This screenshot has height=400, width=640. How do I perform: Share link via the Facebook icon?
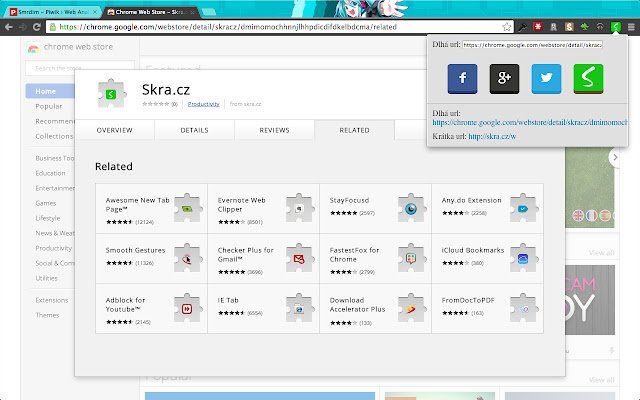coord(462,79)
